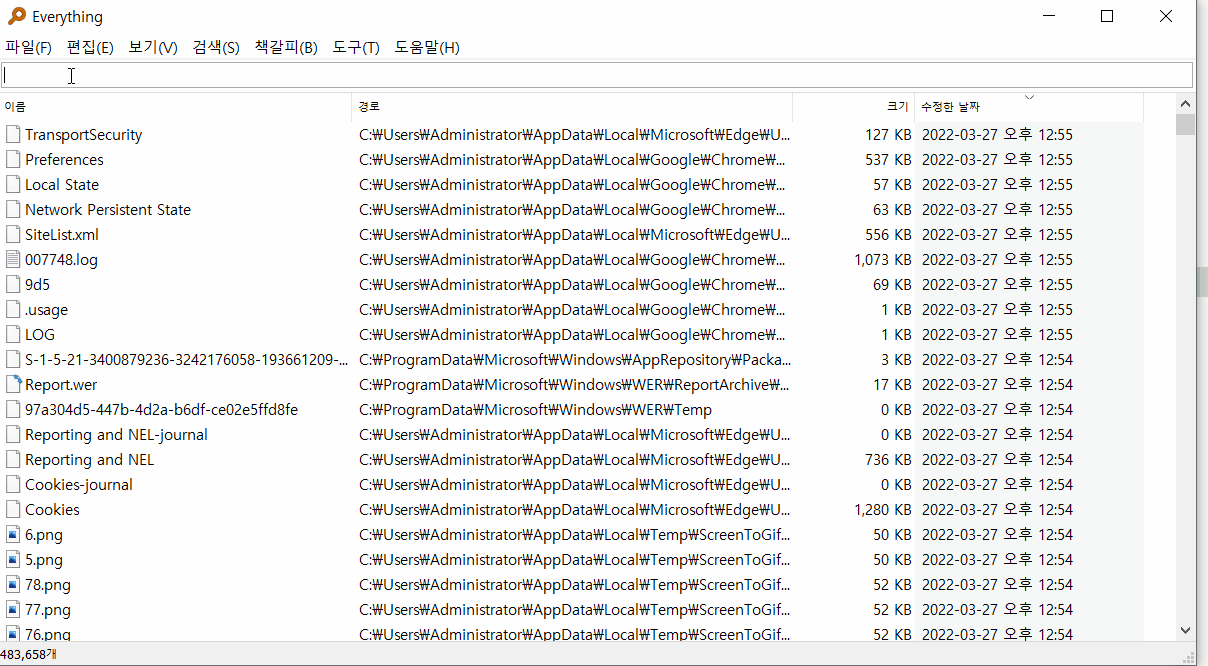Screen dimensions: 1208x666
Task: Click the Report.wer file icon
Action: 13,384
